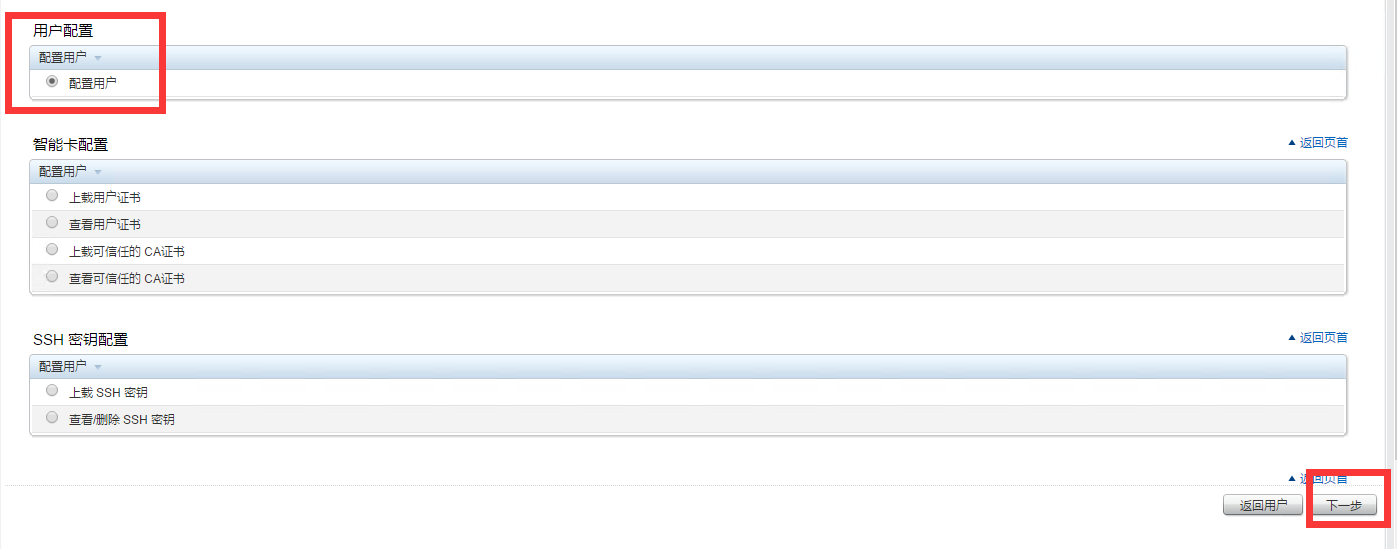Select the 上载 SSH 密钥 radio option
1397x549 pixels.
(52, 391)
